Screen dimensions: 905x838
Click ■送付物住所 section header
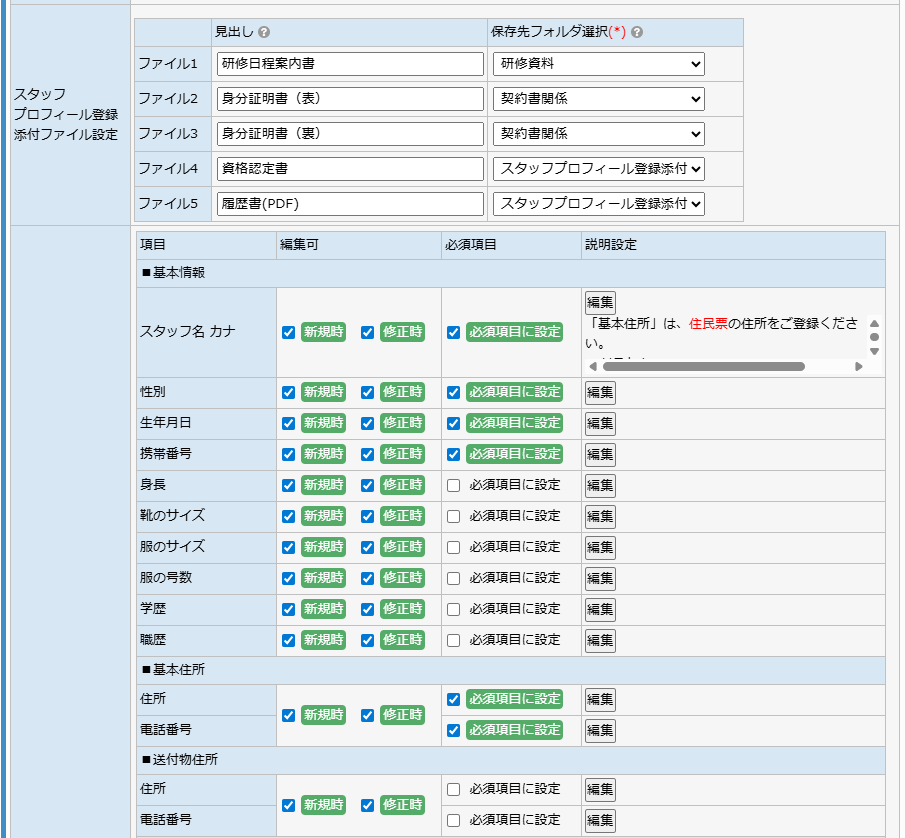(511, 760)
